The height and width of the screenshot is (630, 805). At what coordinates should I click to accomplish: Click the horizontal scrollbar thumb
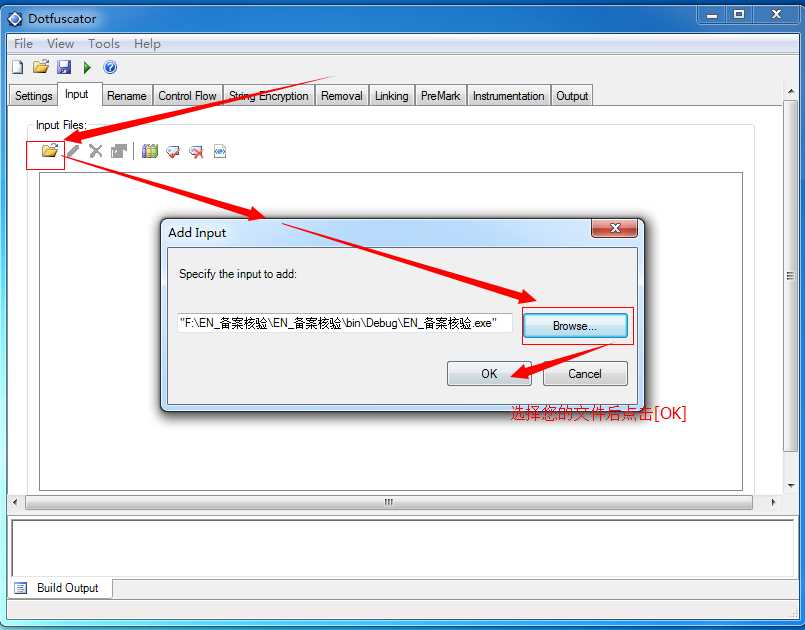[389, 502]
